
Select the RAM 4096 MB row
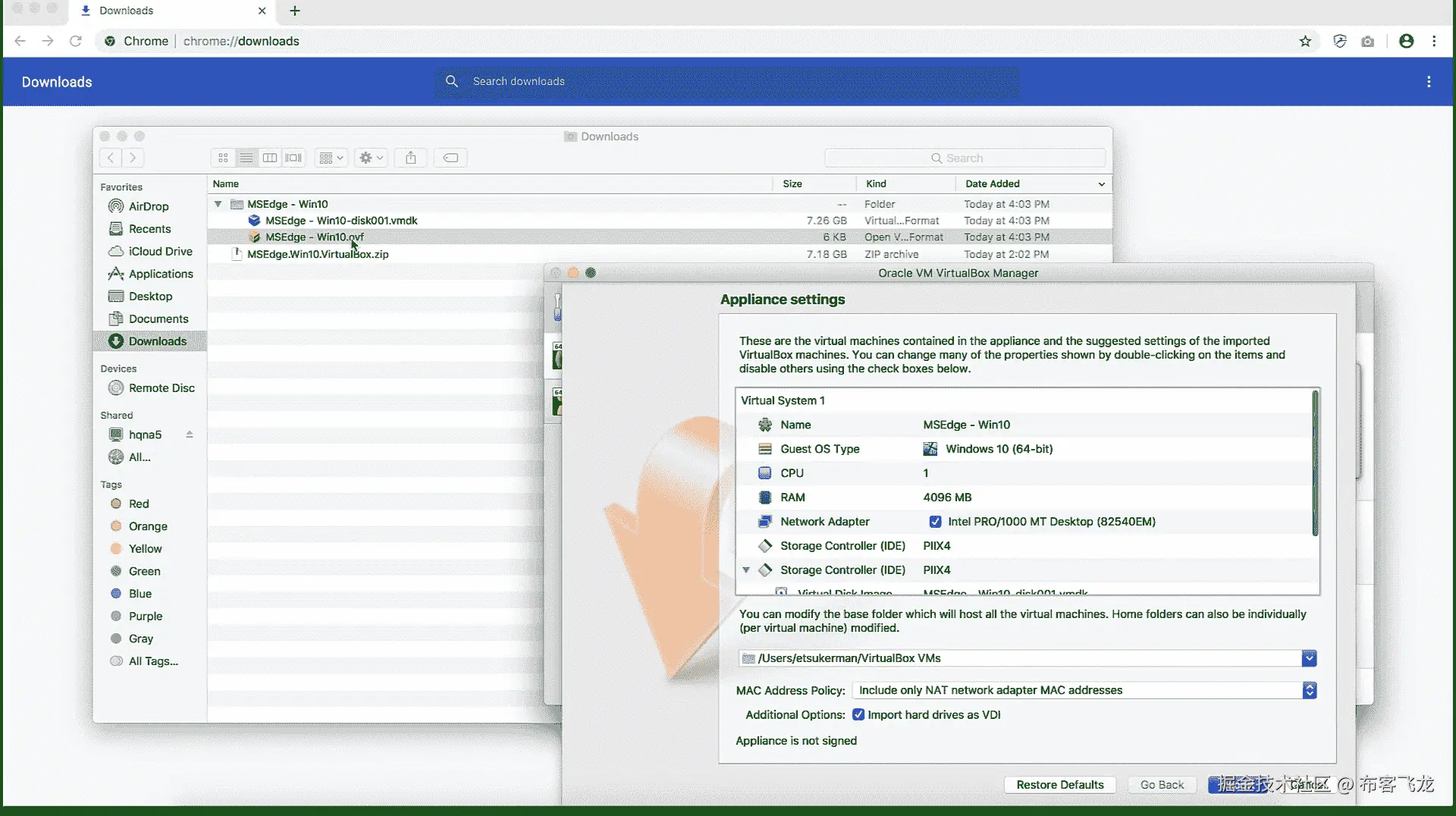1025,497
